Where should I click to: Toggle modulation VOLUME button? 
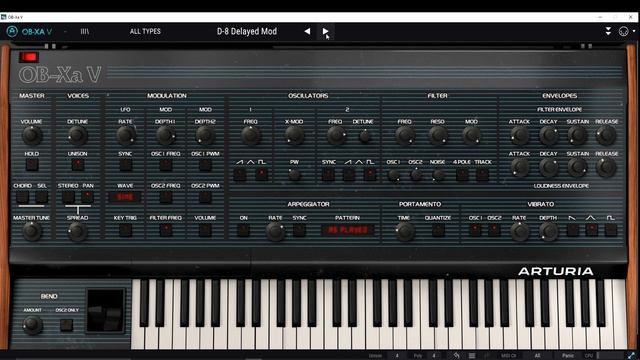pyautogui.click(x=205, y=230)
